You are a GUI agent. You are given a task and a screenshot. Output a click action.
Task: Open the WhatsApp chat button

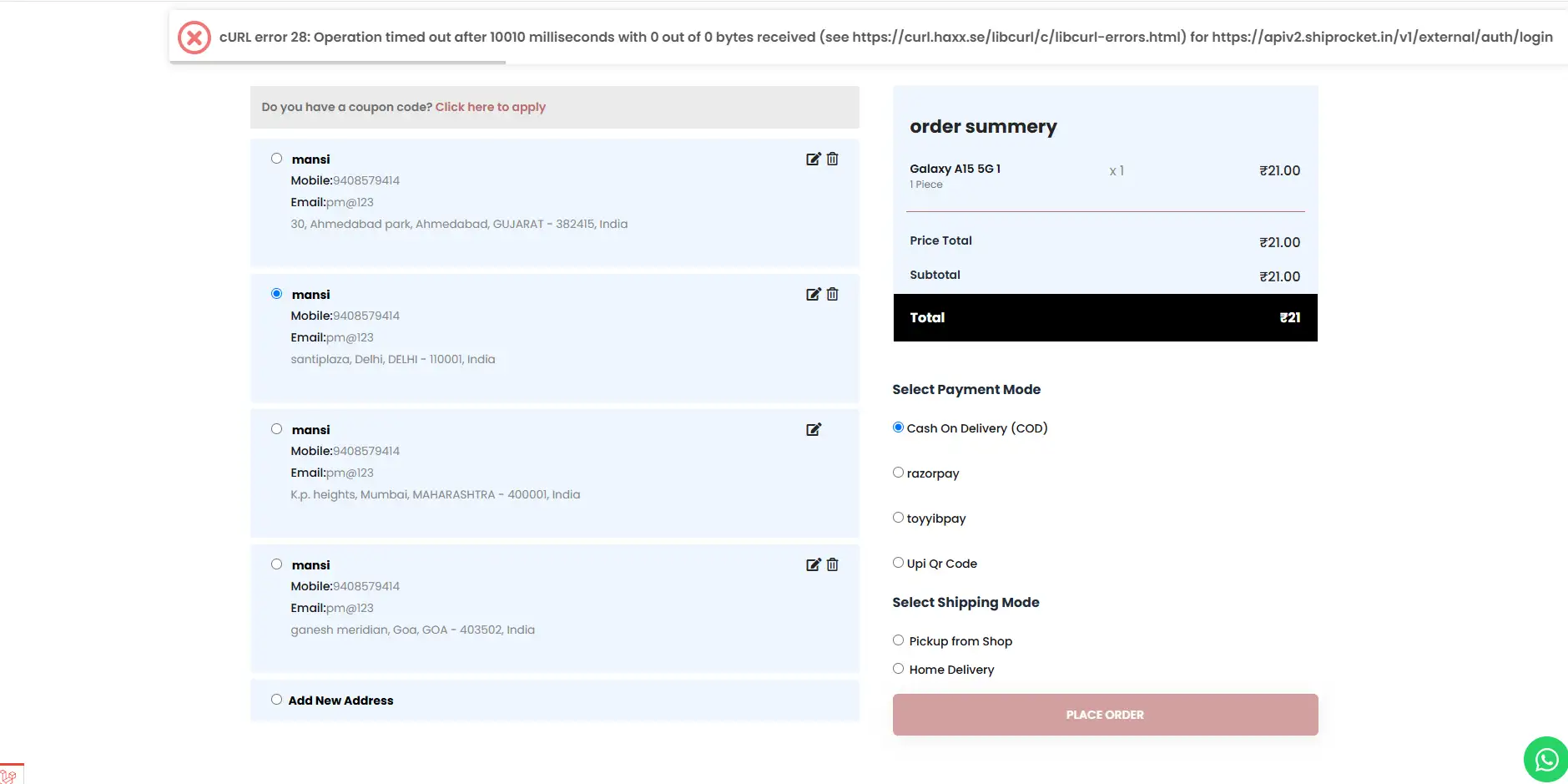coord(1545,759)
